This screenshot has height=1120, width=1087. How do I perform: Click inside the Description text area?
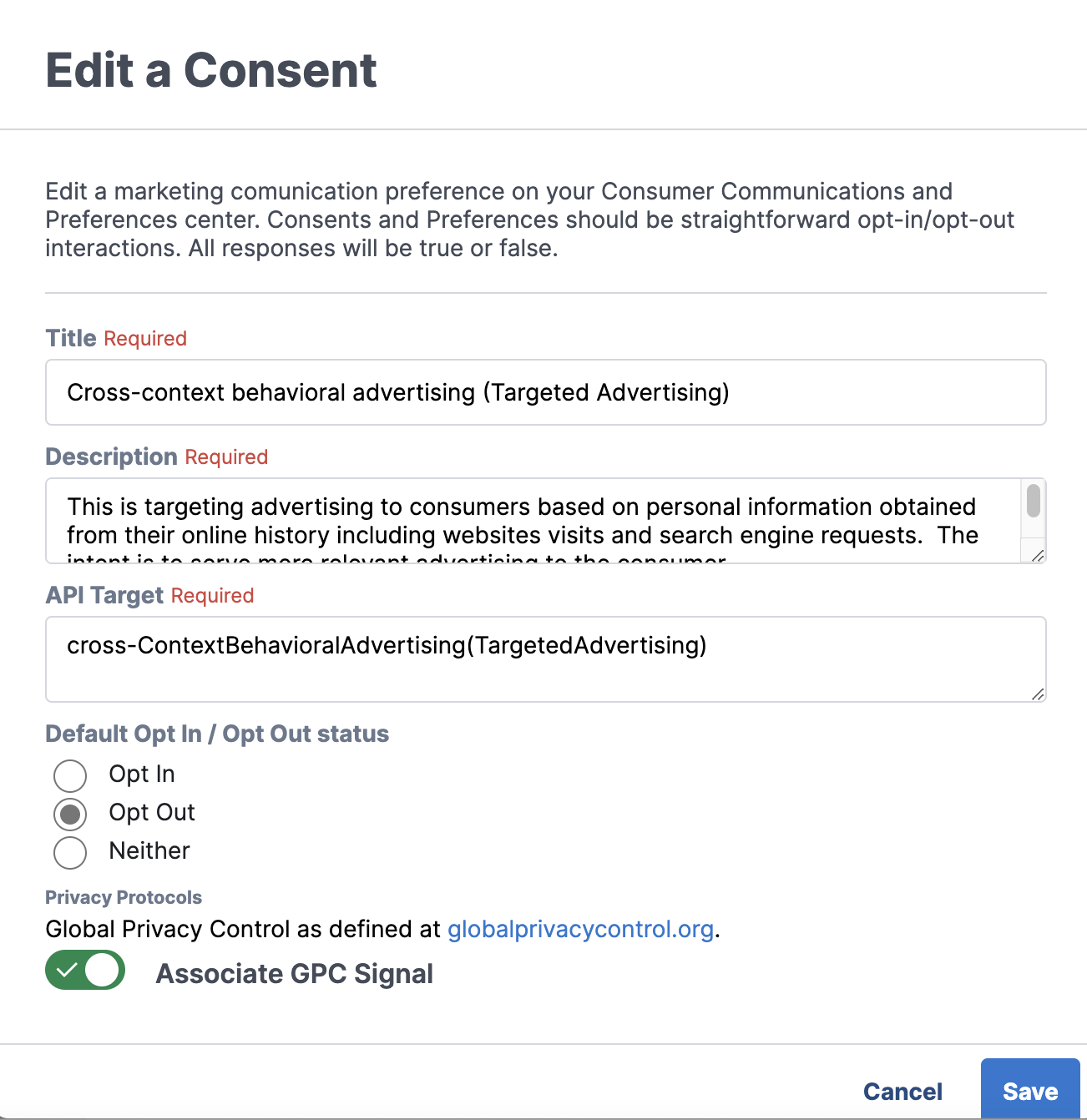click(534, 521)
